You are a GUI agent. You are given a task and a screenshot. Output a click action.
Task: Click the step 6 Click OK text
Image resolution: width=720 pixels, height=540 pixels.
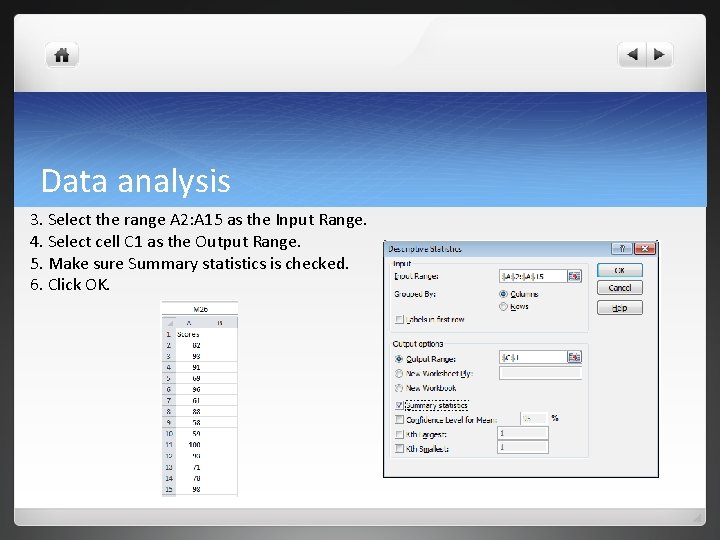click(x=70, y=285)
